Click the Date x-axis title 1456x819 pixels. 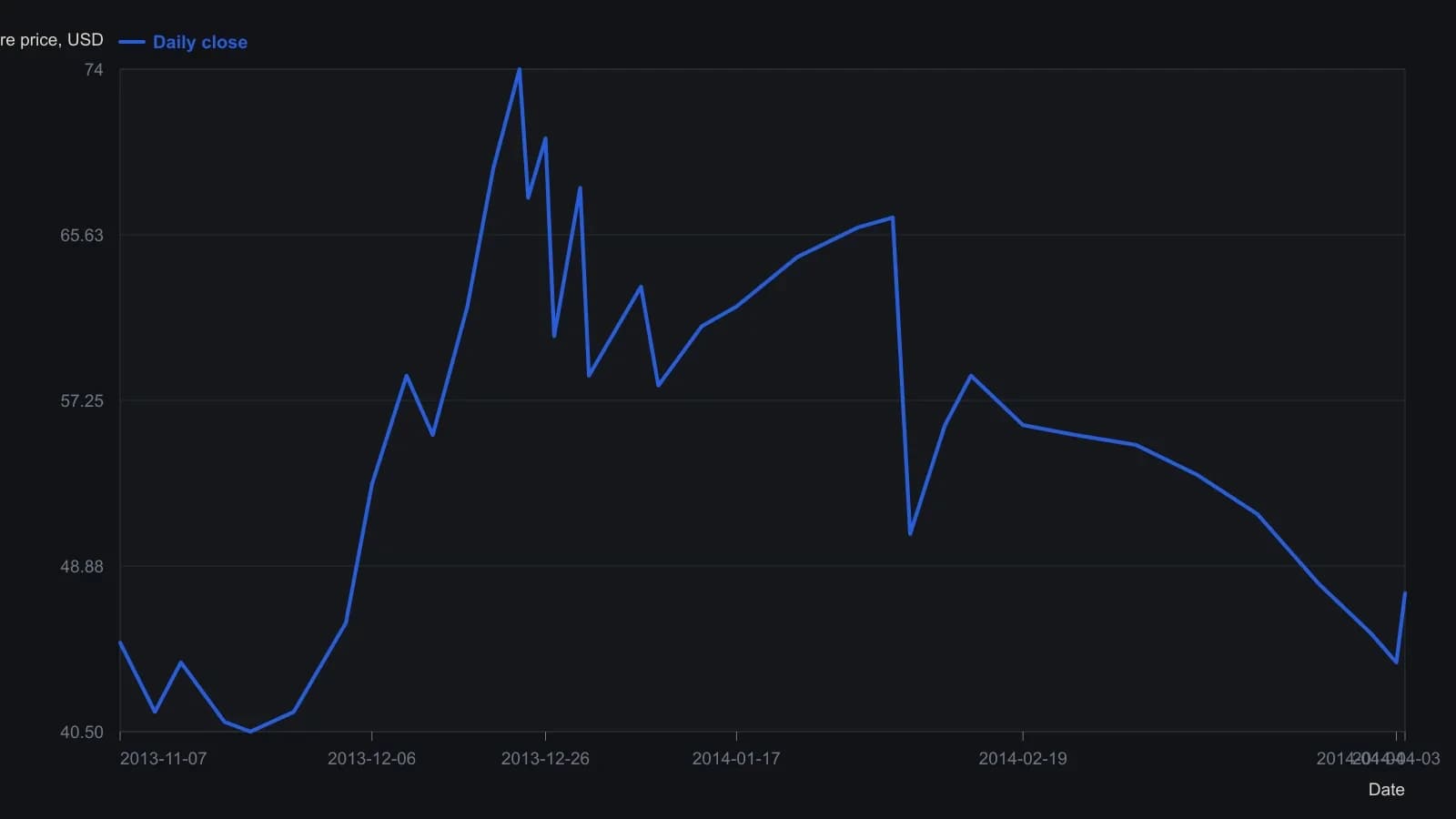1386,789
